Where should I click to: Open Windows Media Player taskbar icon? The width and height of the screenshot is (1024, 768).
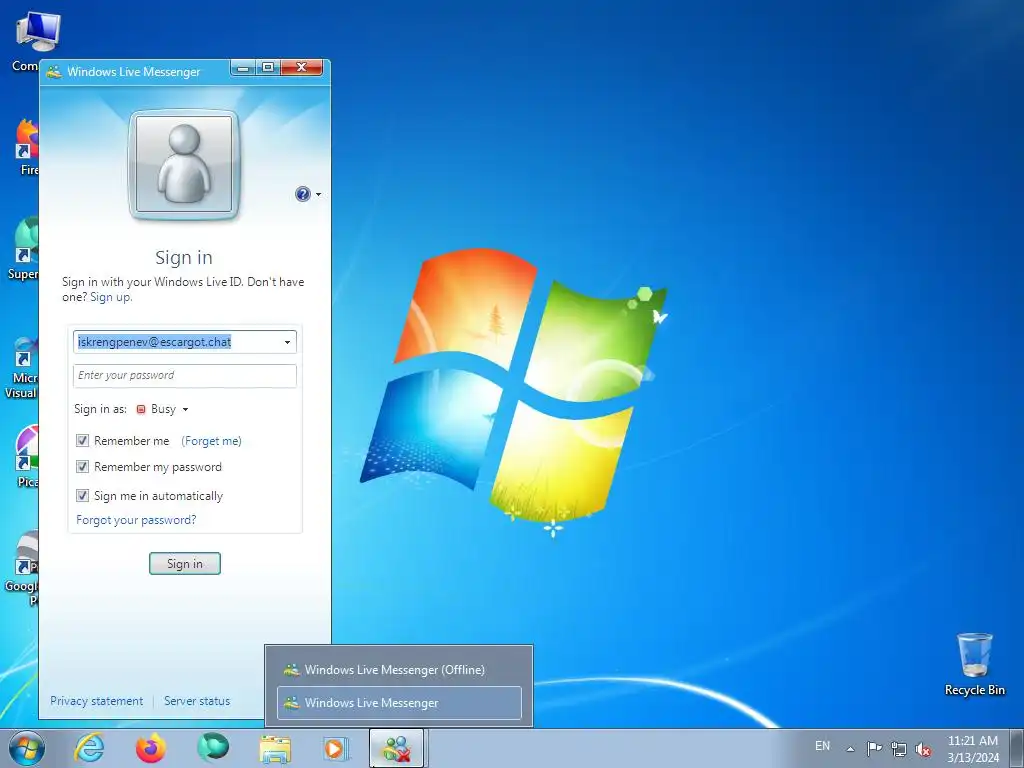coord(337,748)
